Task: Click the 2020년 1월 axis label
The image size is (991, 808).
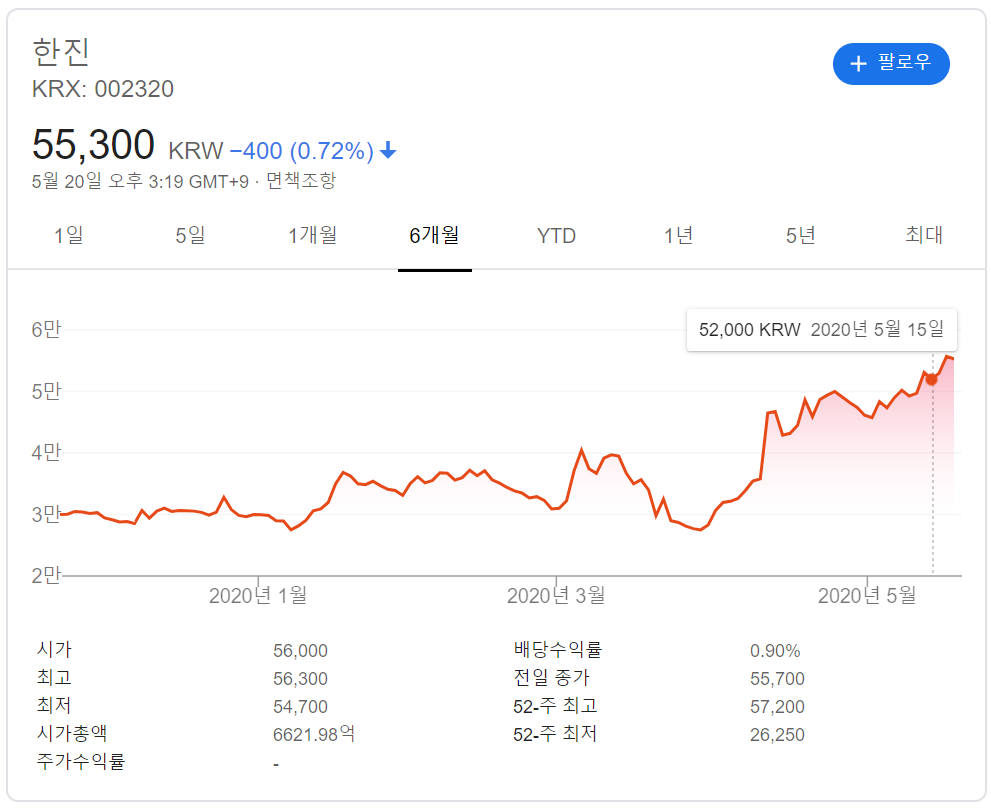Action: [258, 595]
